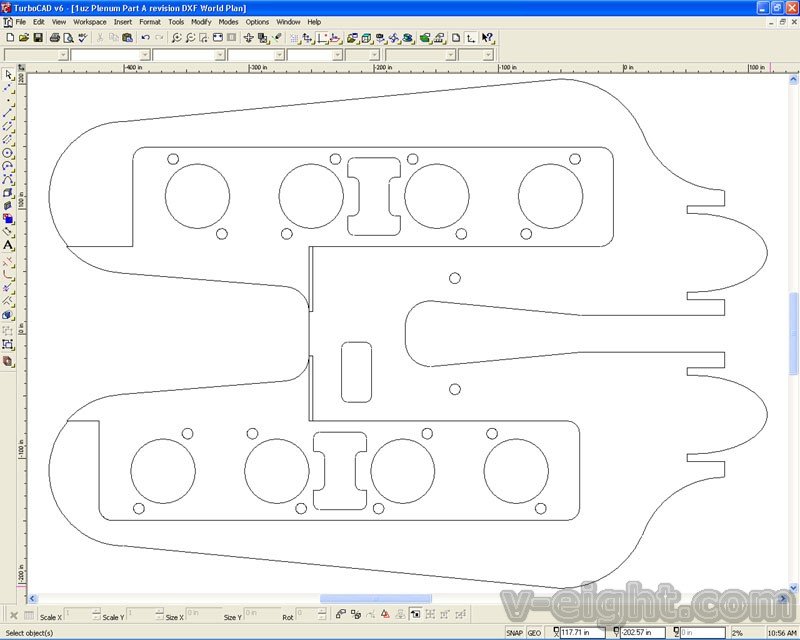Click the Print icon in toolbar

pos(53,38)
